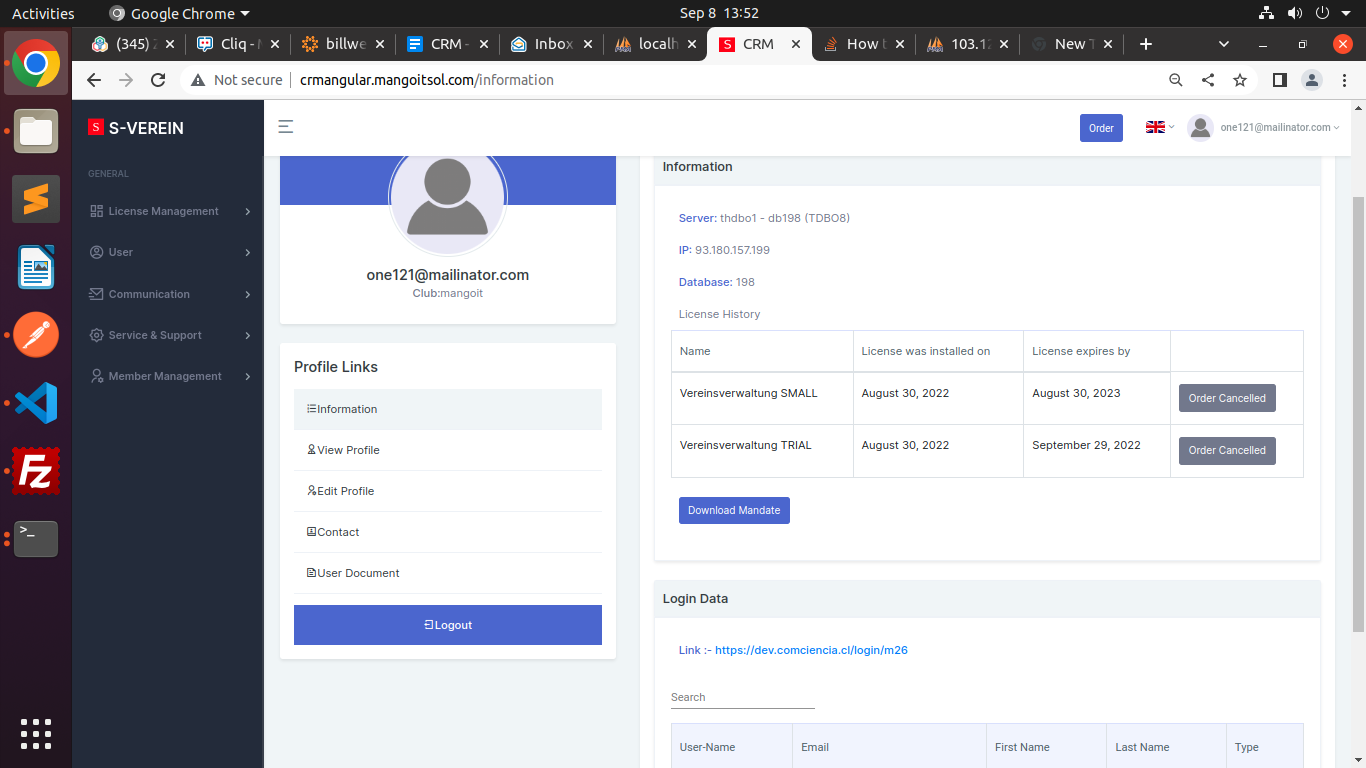Screen dimensions: 1366x768
Task: Close the active CRM tab
Action: pyautogui.click(x=796, y=44)
